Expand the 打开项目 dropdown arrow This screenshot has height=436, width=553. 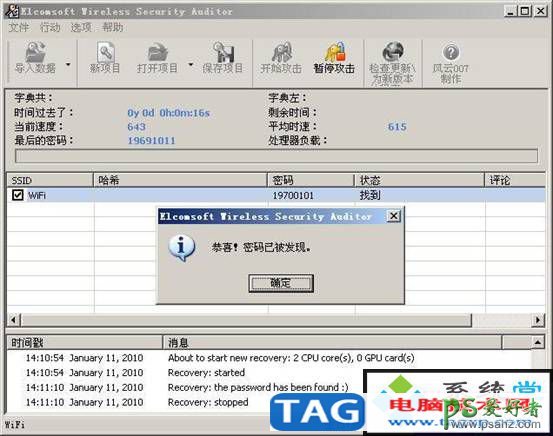tap(191, 65)
